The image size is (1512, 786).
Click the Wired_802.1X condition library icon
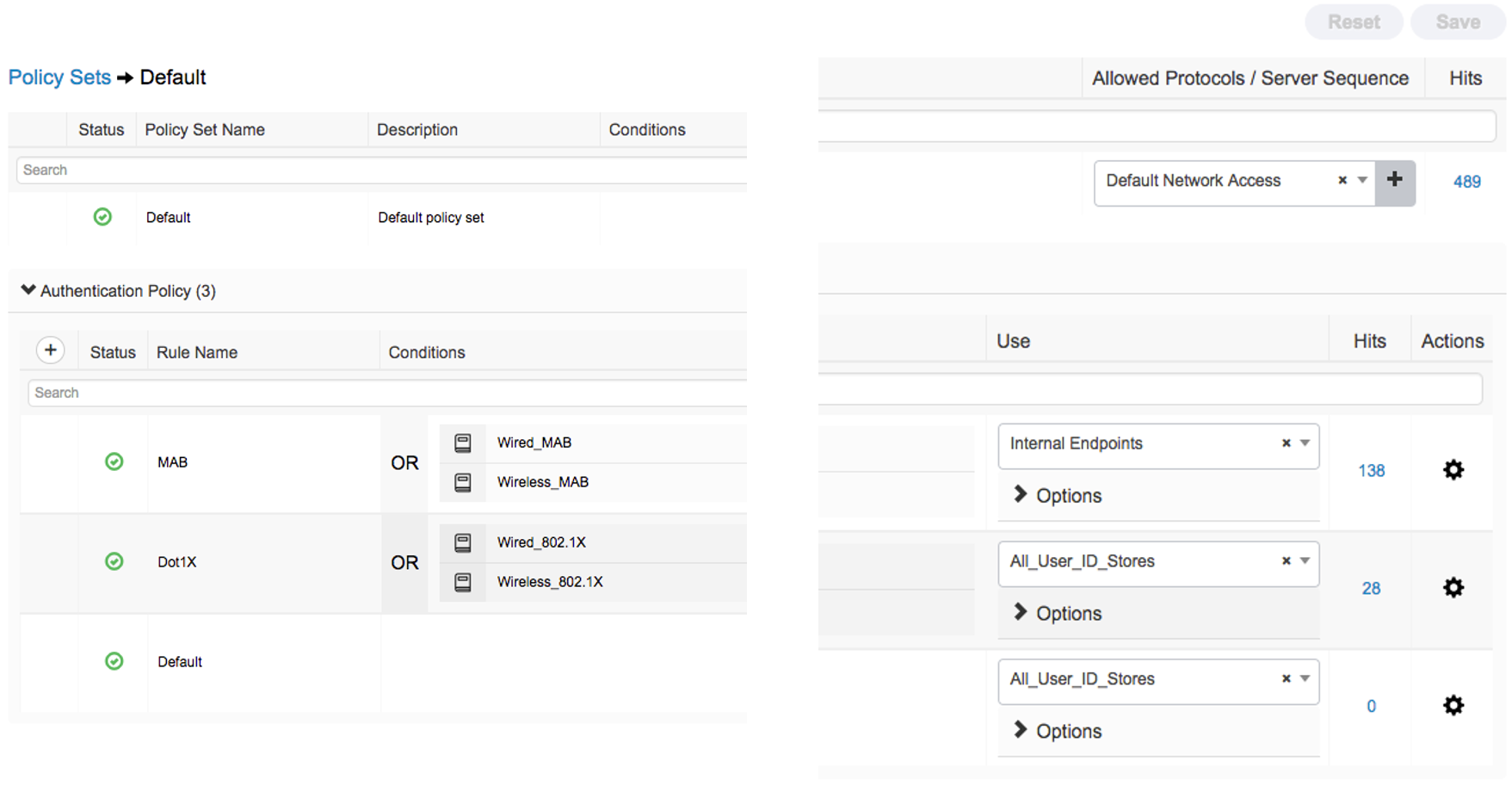[x=463, y=542]
